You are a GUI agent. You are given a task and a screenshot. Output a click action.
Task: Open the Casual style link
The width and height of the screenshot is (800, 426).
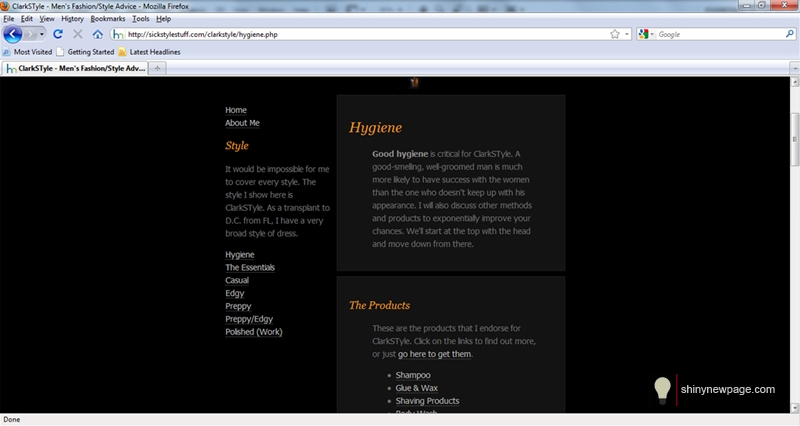[237, 280]
